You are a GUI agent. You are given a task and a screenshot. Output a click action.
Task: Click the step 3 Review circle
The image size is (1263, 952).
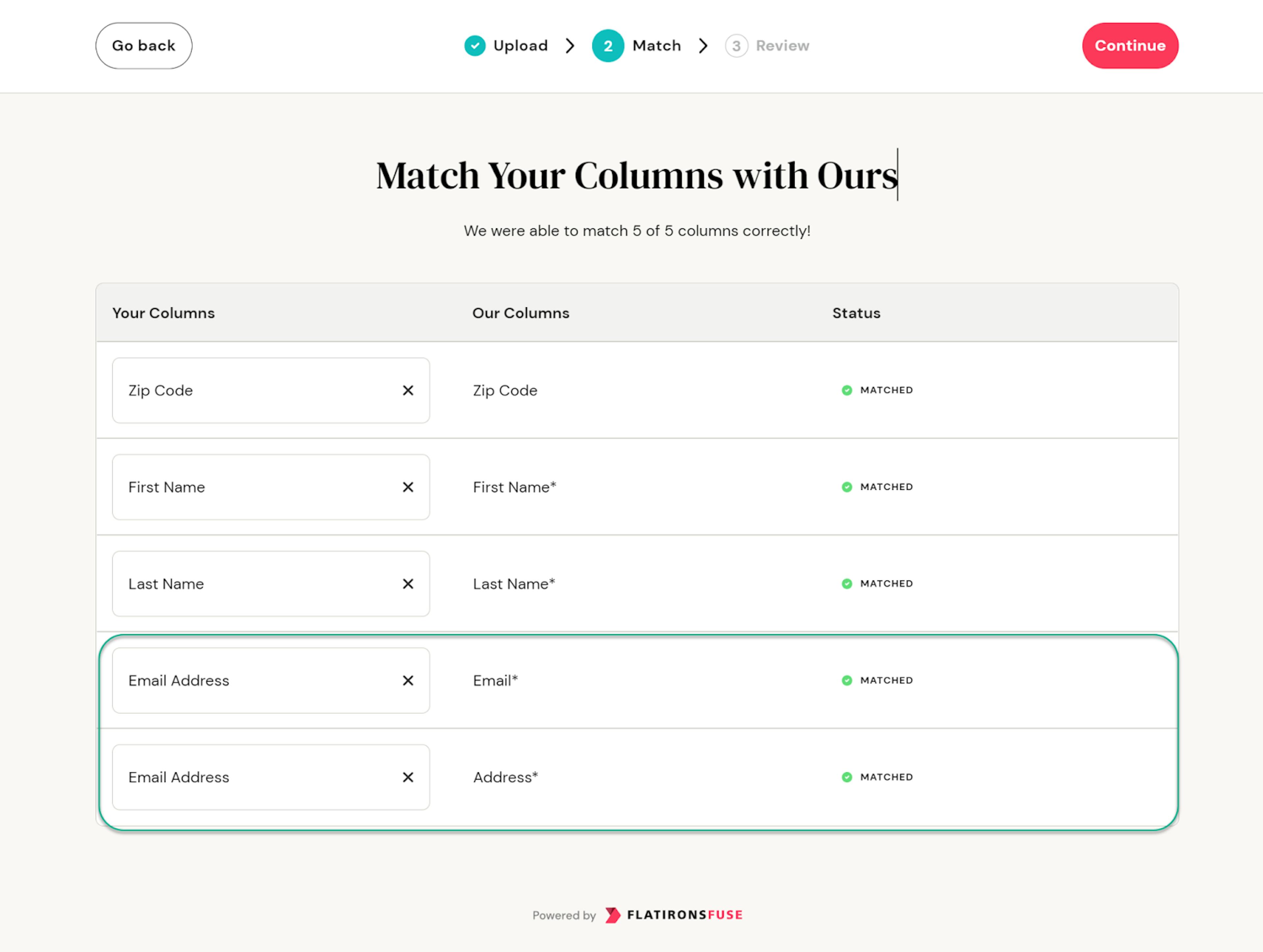click(x=736, y=46)
